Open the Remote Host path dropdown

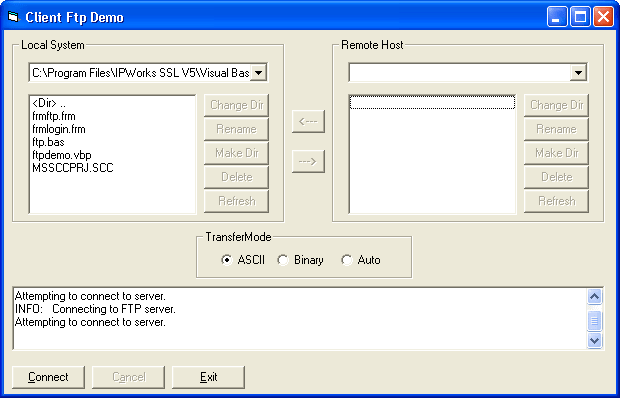(578, 73)
